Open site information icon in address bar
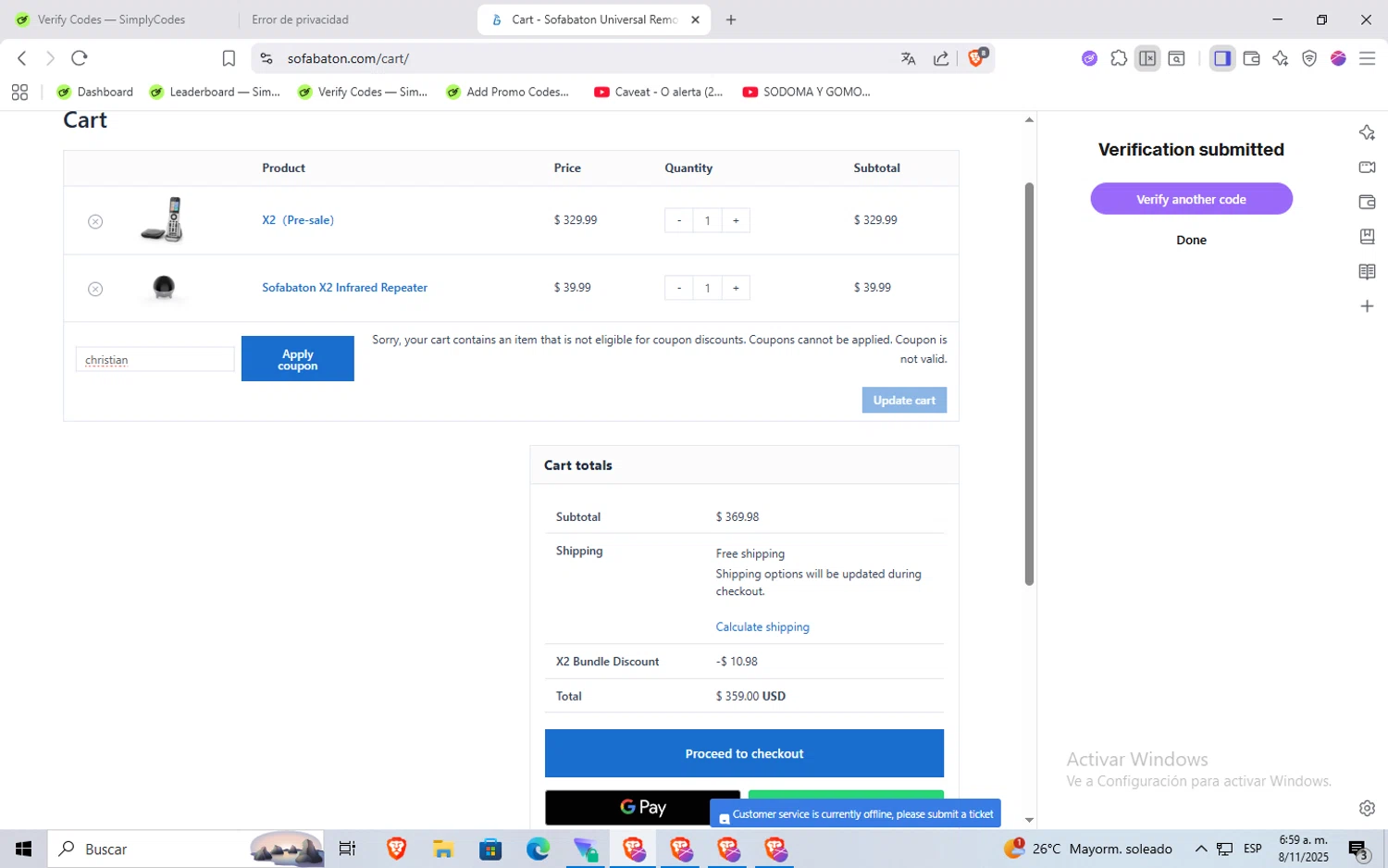Viewport: 1388px width, 868px height. (x=266, y=58)
